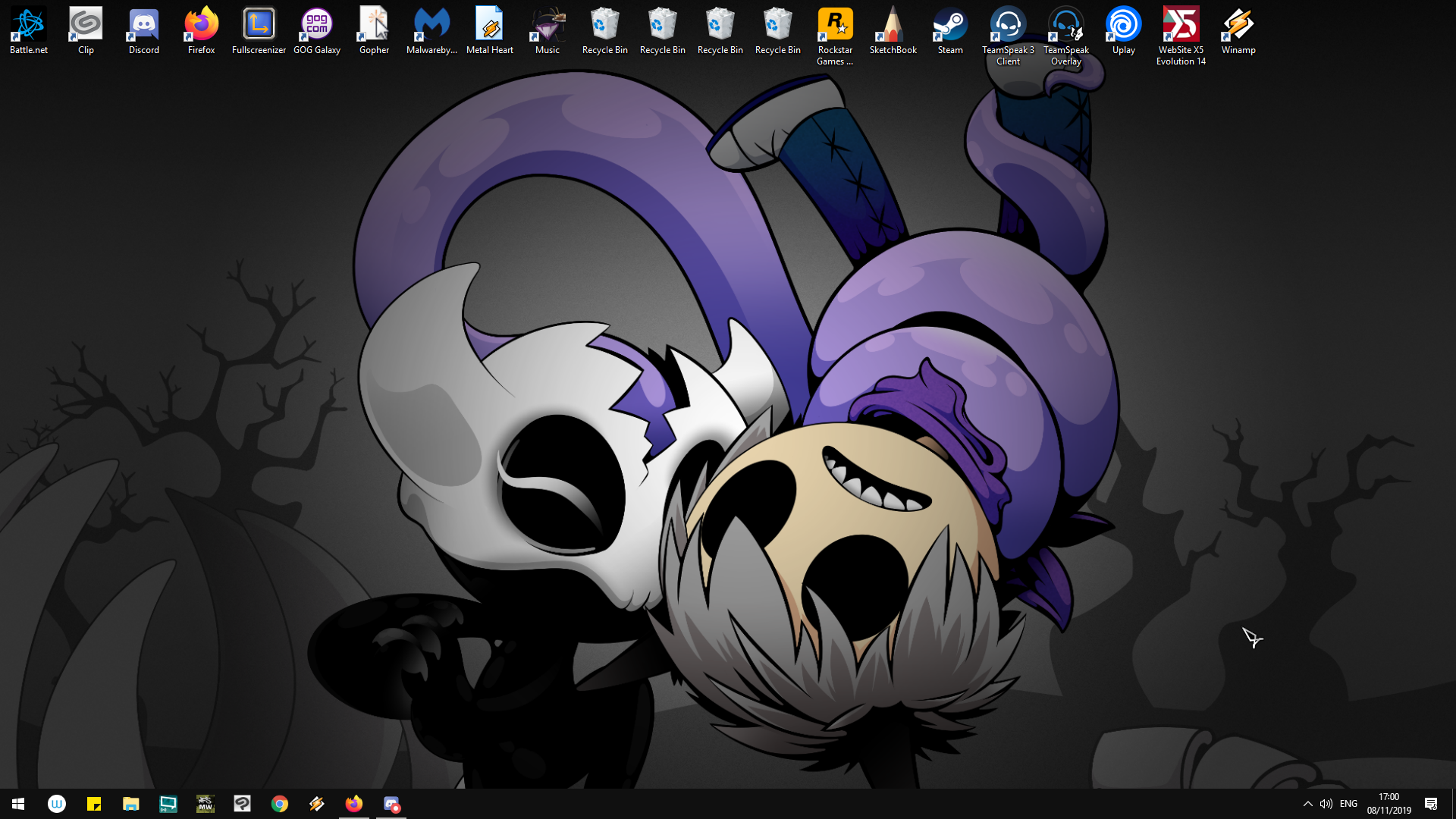Select the Fullscreenizer desktop icon
This screenshot has height=819, width=1456.
coord(259,31)
